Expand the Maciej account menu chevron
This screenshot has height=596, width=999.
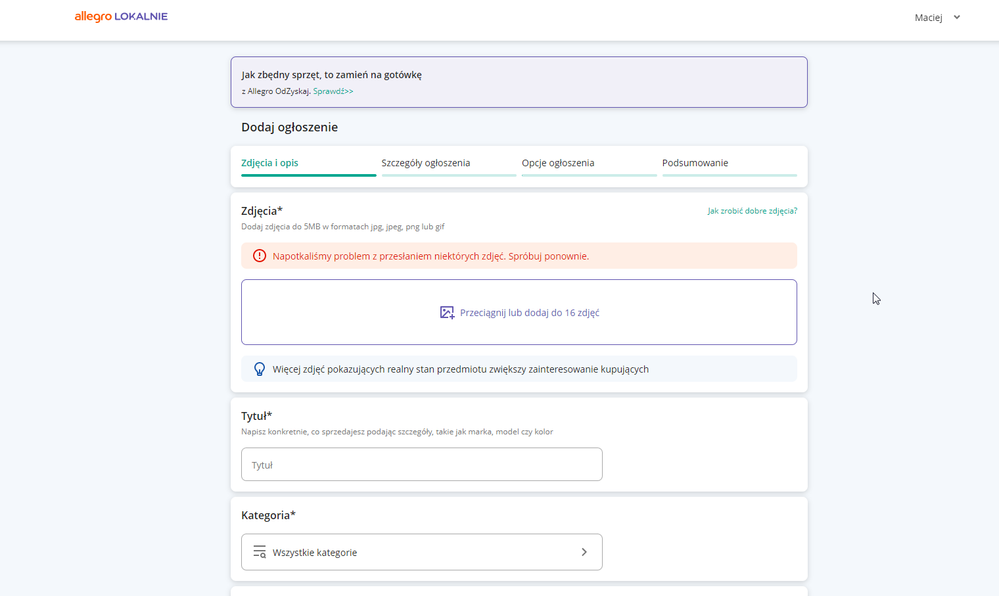957,17
